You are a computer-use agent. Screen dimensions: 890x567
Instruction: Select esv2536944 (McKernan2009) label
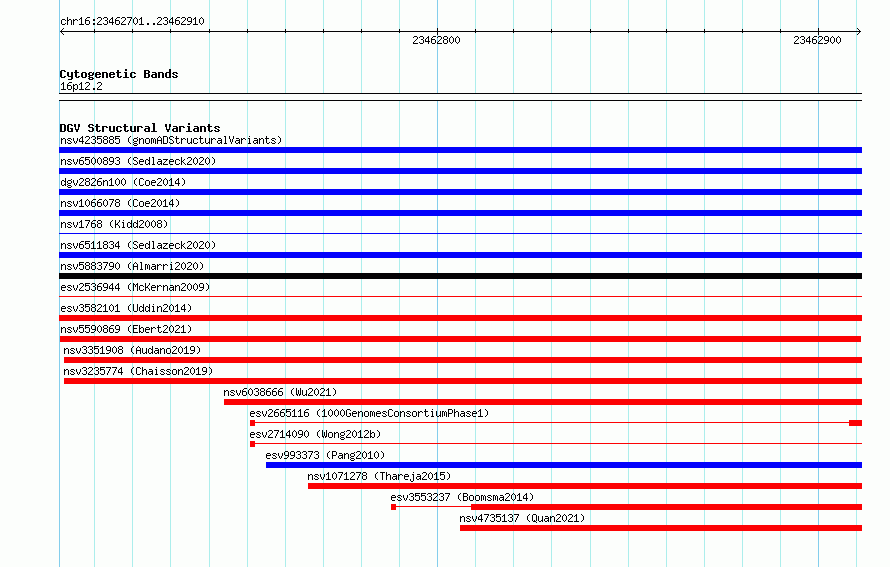coord(135,287)
